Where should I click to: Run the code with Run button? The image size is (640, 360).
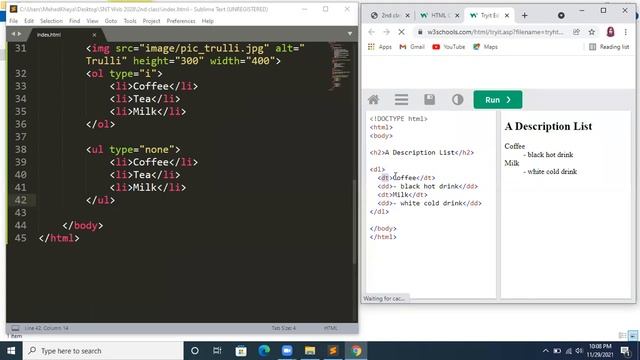coord(498,100)
